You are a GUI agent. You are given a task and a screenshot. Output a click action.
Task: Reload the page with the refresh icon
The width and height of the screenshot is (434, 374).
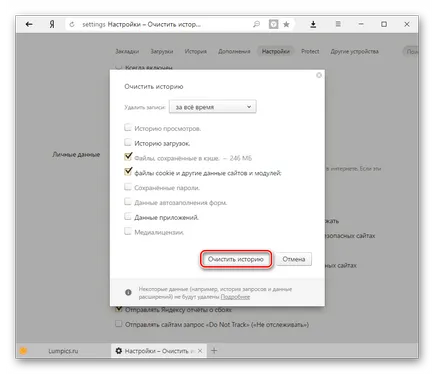tap(72, 25)
